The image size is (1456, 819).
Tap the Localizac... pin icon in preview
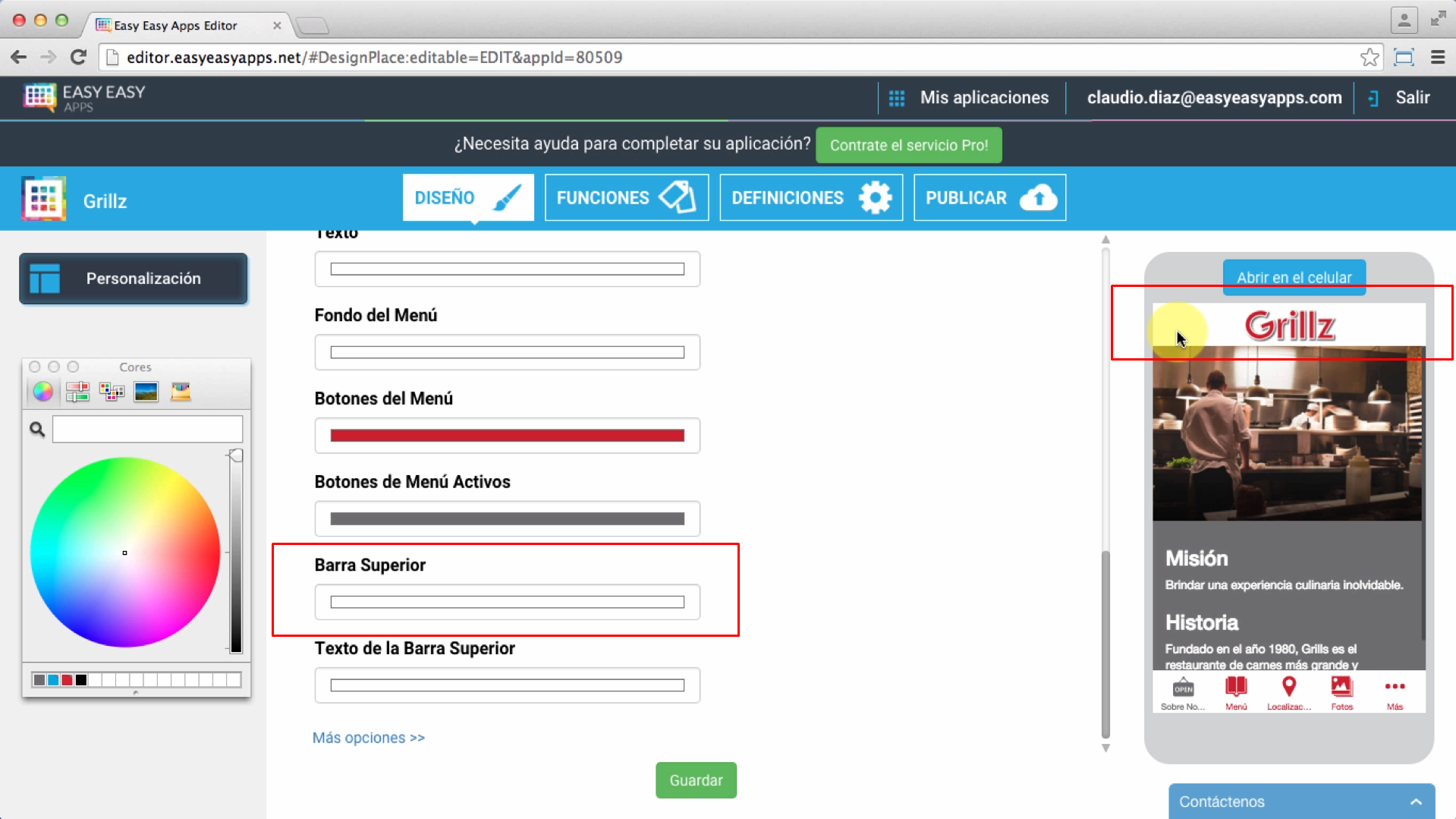pyautogui.click(x=1288, y=688)
